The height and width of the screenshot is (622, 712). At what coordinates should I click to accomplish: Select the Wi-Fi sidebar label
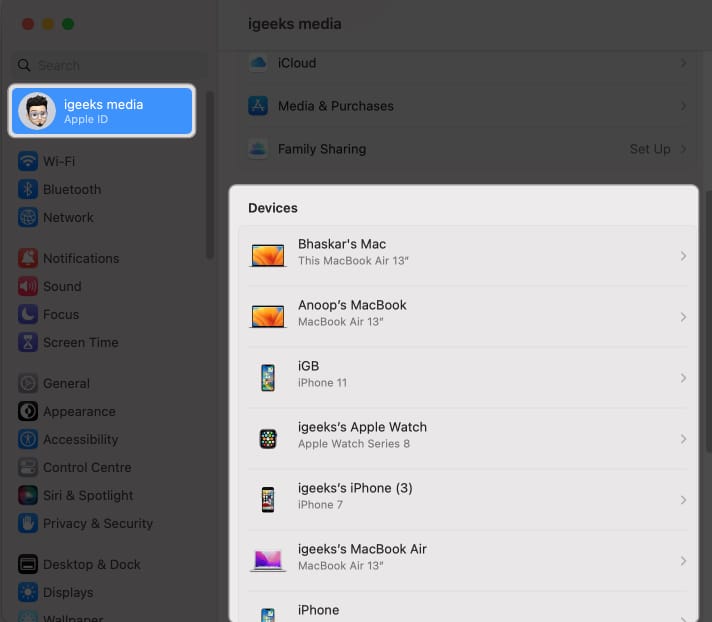click(59, 161)
